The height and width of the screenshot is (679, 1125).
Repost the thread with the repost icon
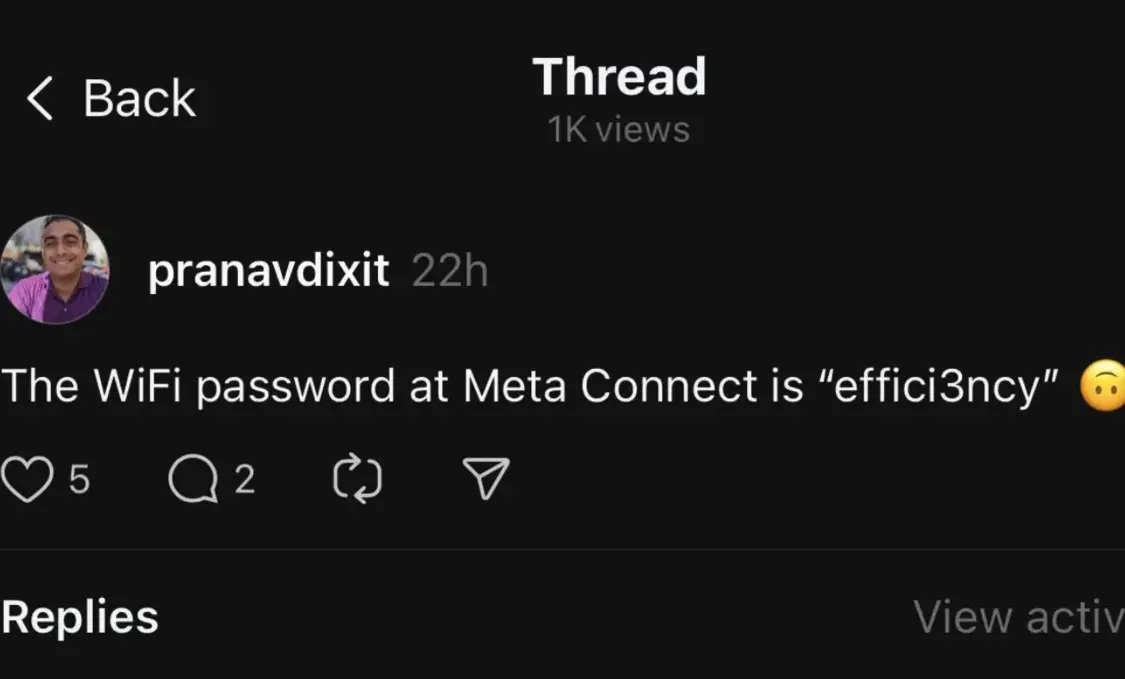[x=357, y=479]
